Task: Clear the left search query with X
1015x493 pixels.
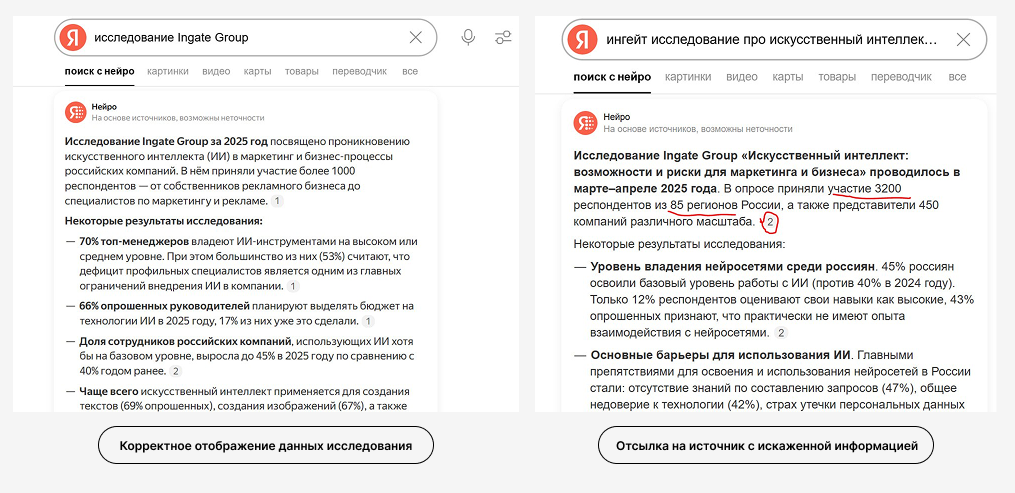Action: coord(416,38)
